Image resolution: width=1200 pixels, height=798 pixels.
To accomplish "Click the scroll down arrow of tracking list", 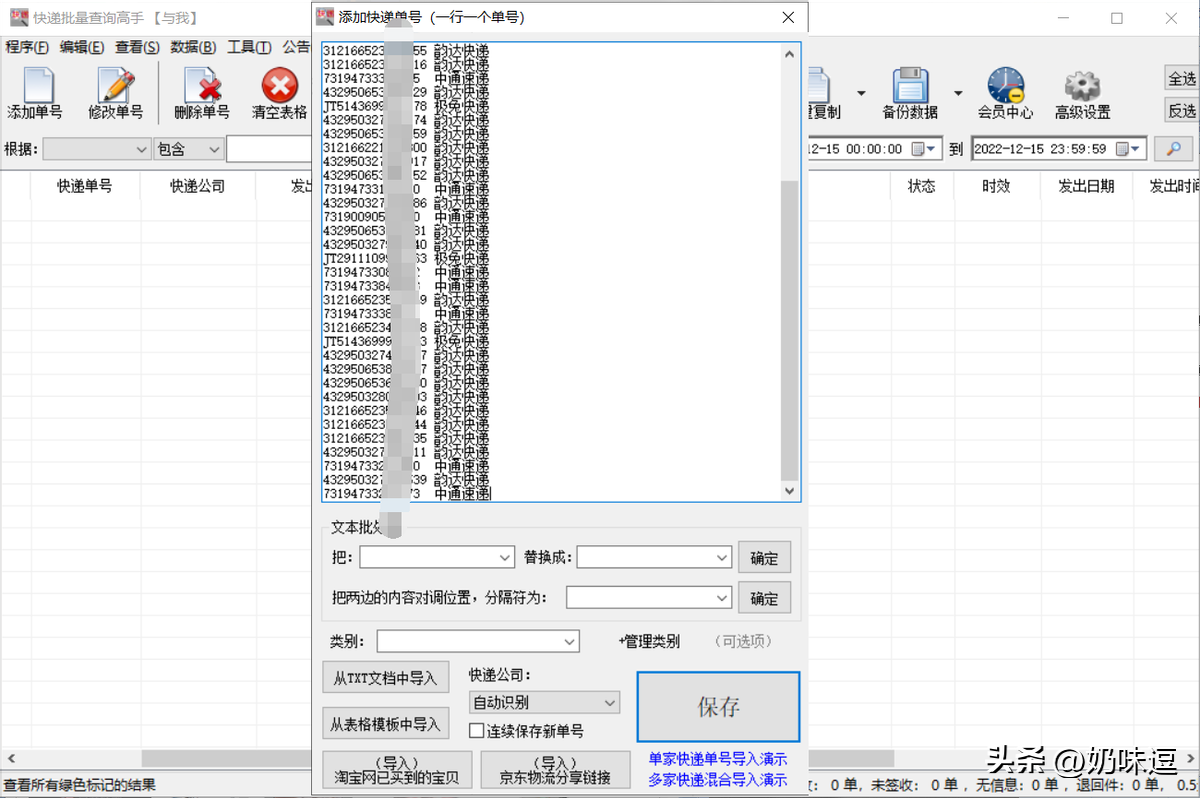I will (790, 491).
